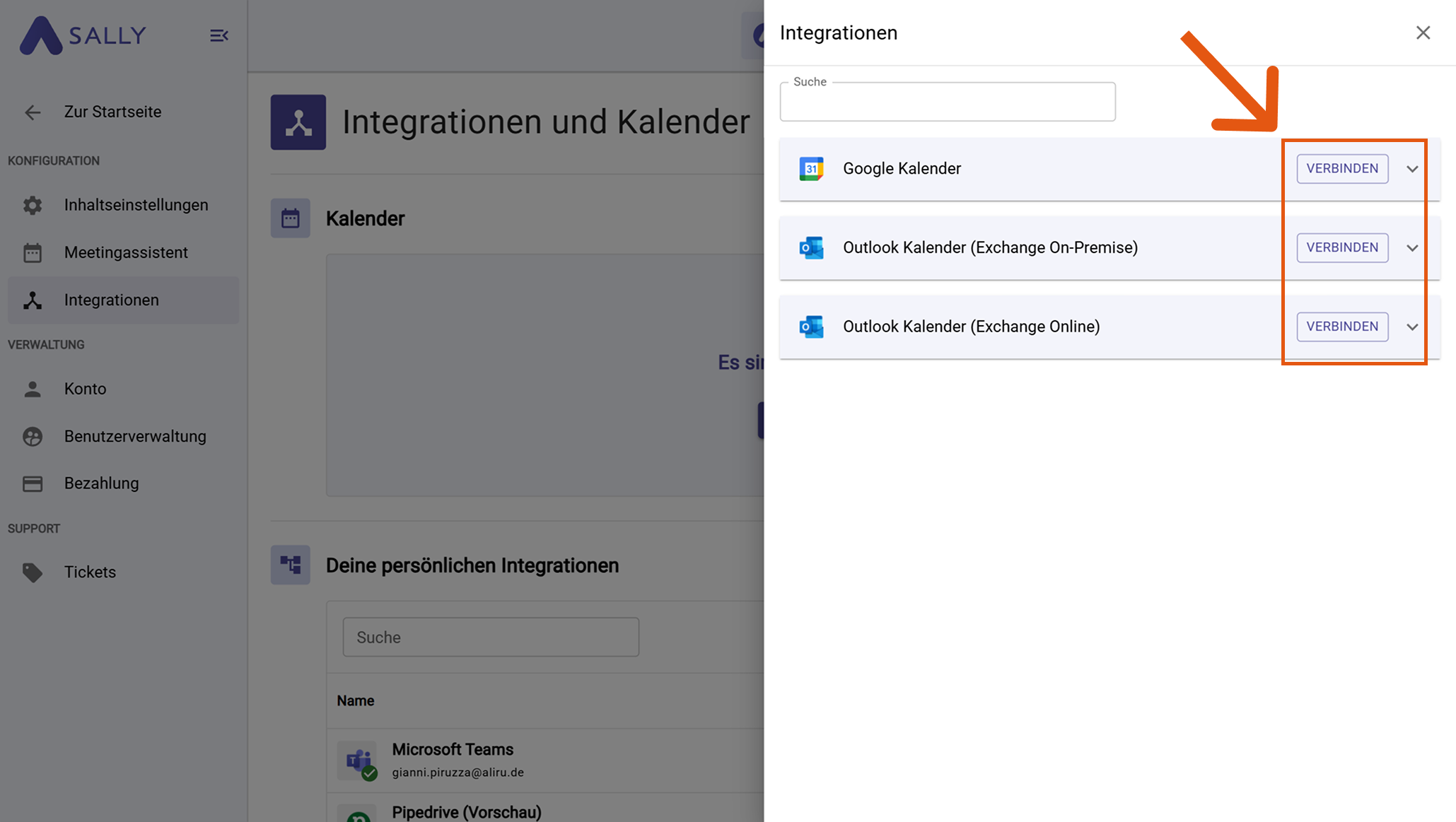Screen dimensions: 1456x822
Task: Click the person icon for Konto
Action: [x=33, y=389]
